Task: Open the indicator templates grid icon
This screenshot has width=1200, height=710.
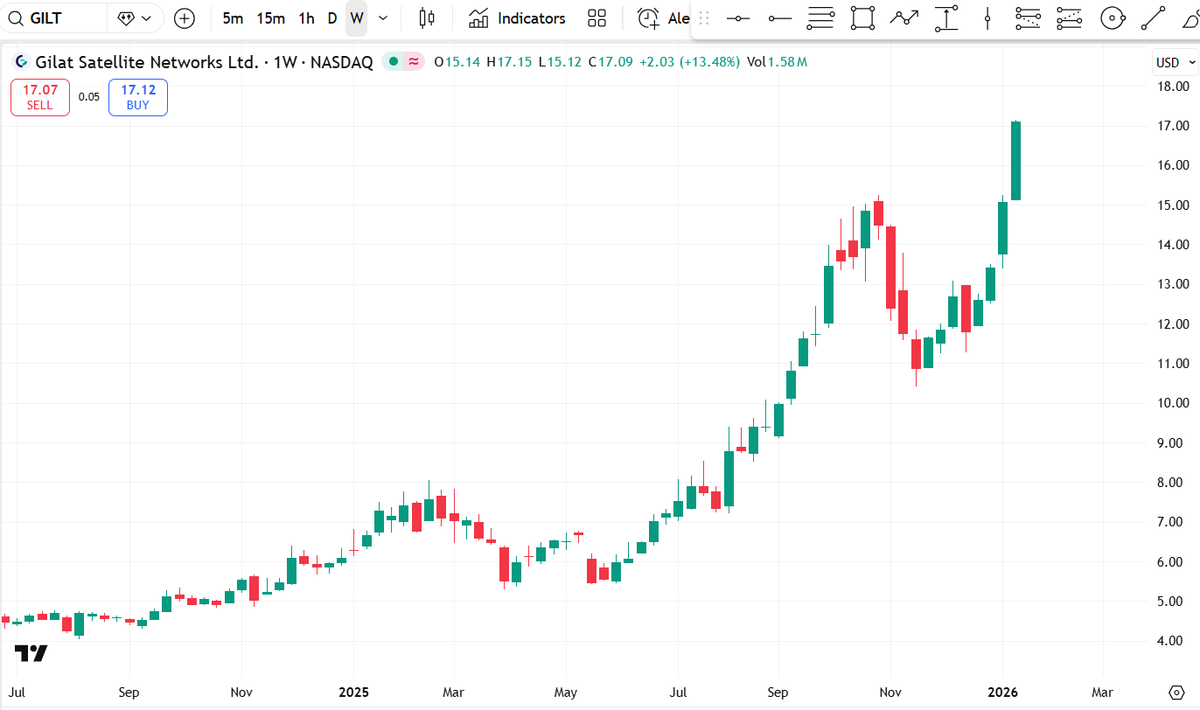Action: [597, 18]
